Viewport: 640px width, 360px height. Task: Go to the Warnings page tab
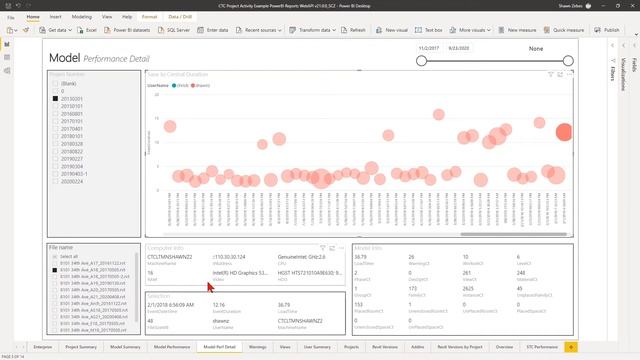258,347
